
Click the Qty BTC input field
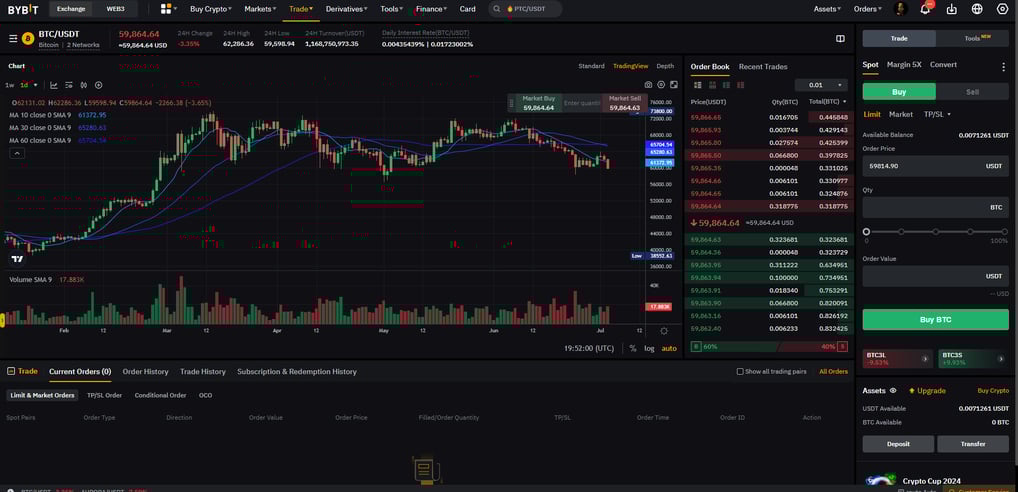point(936,208)
